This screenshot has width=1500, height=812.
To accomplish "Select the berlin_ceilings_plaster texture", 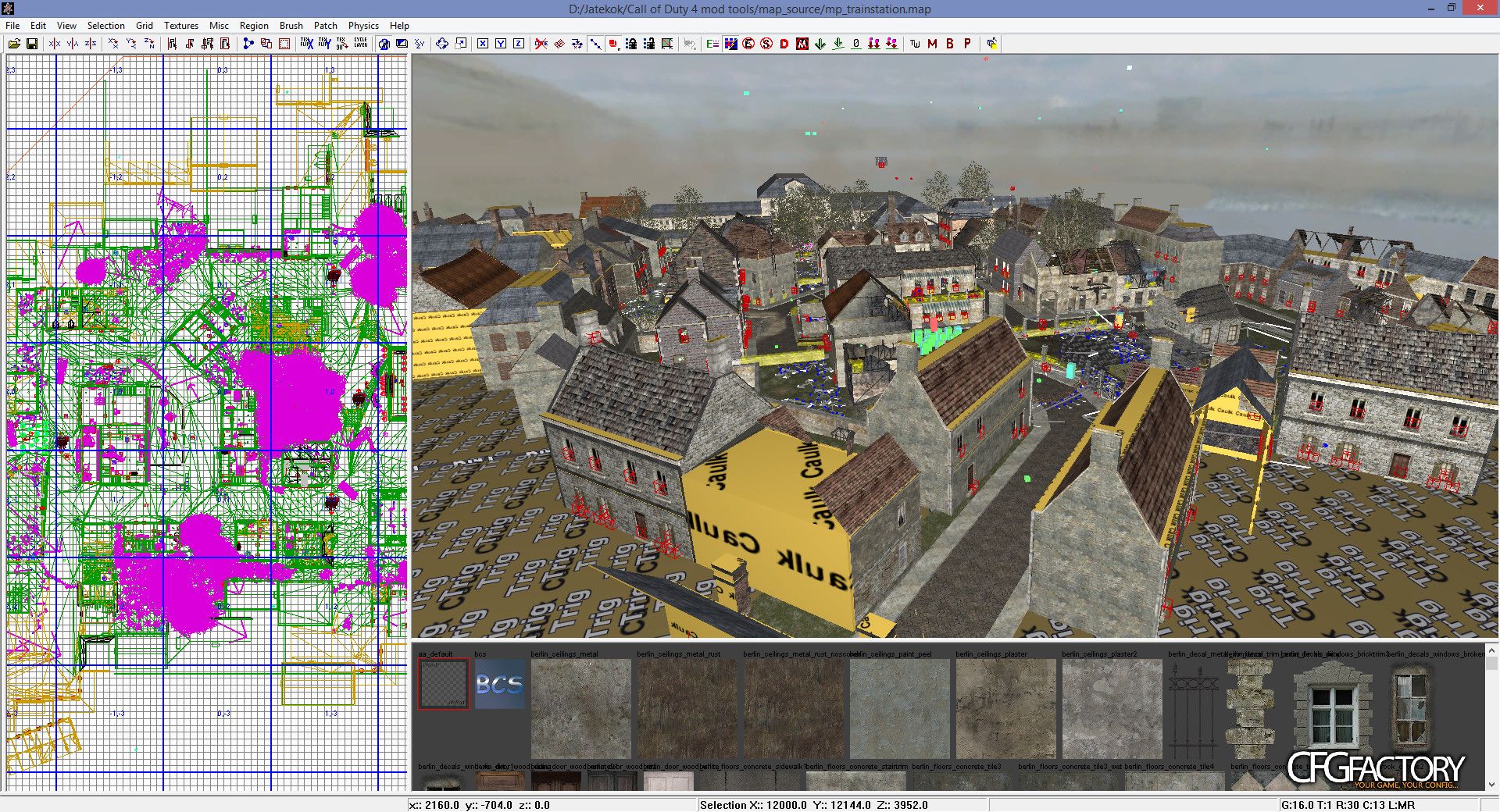I will point(1005,708).
